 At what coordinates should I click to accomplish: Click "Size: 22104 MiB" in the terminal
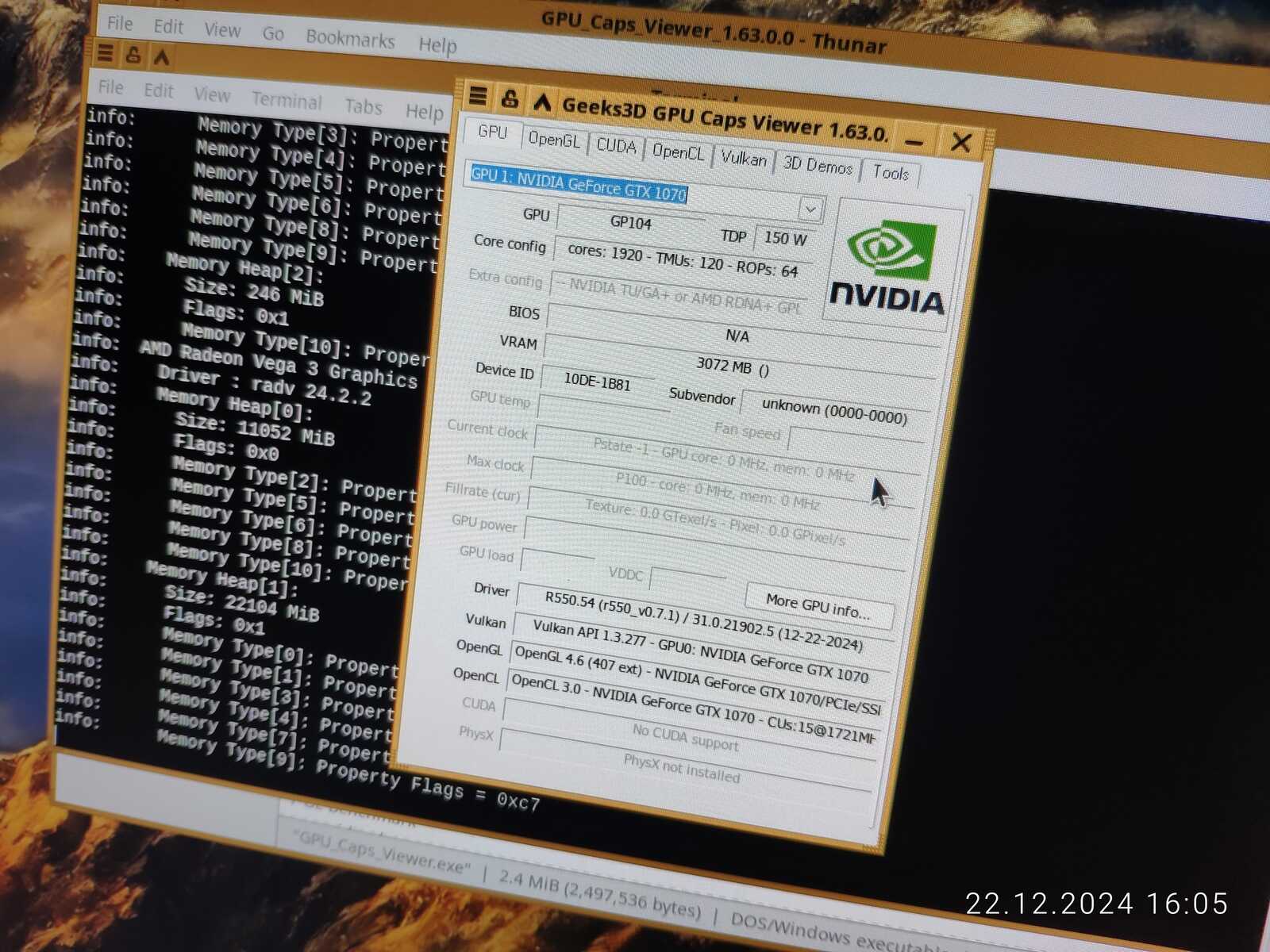point(241,604)
